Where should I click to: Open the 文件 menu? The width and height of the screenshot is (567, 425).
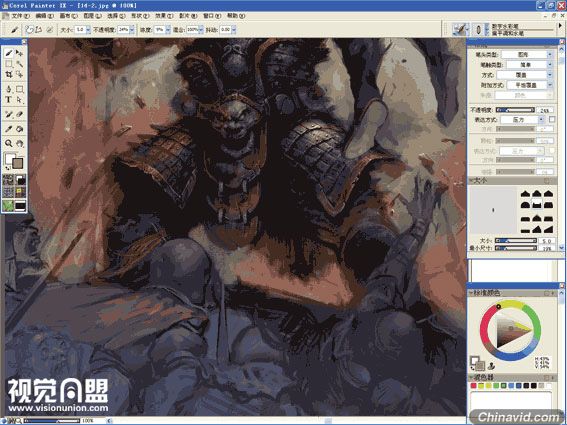[x=20, y=16]
